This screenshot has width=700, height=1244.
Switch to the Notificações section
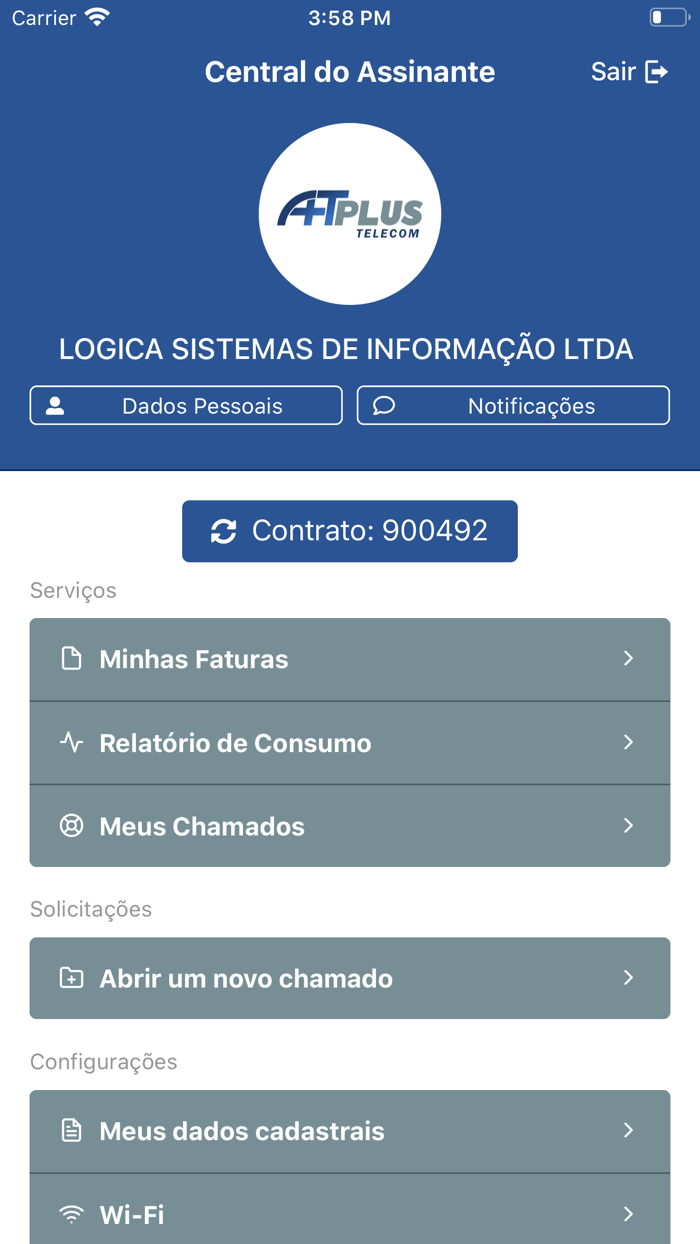pos(512,405)
